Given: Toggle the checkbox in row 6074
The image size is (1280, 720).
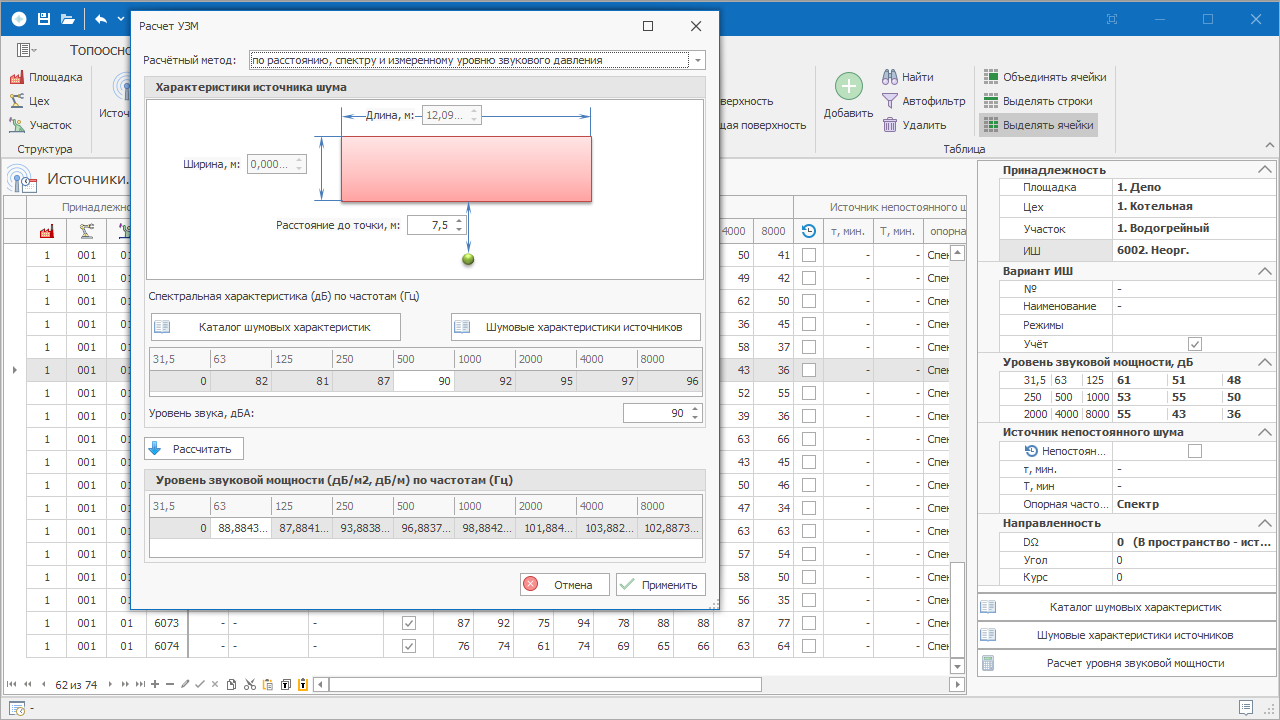Looking at the screenshot, I should point(409,646).
